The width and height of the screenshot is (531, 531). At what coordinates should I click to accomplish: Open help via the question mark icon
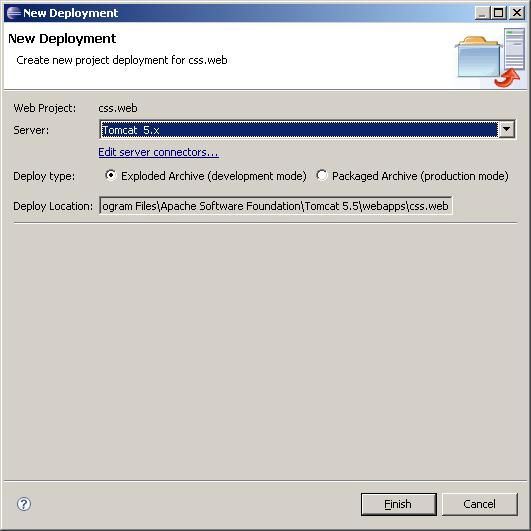pos(24,504)
